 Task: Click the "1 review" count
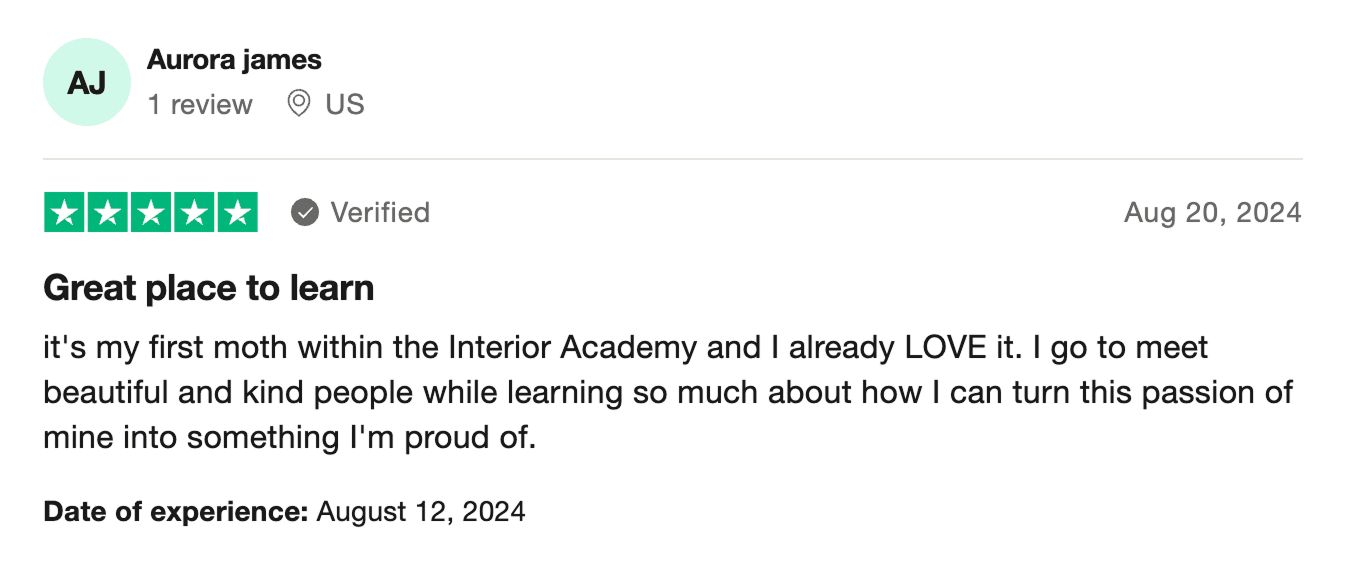coord(200,105)
